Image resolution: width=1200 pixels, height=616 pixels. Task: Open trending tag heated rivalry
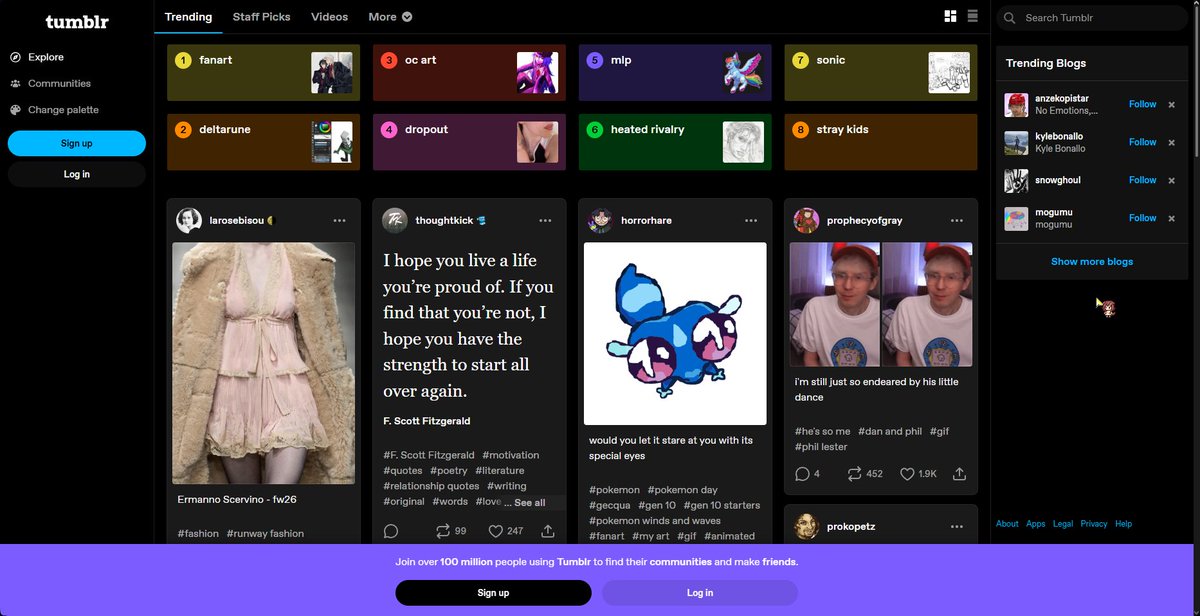click(x=675, y=142)
